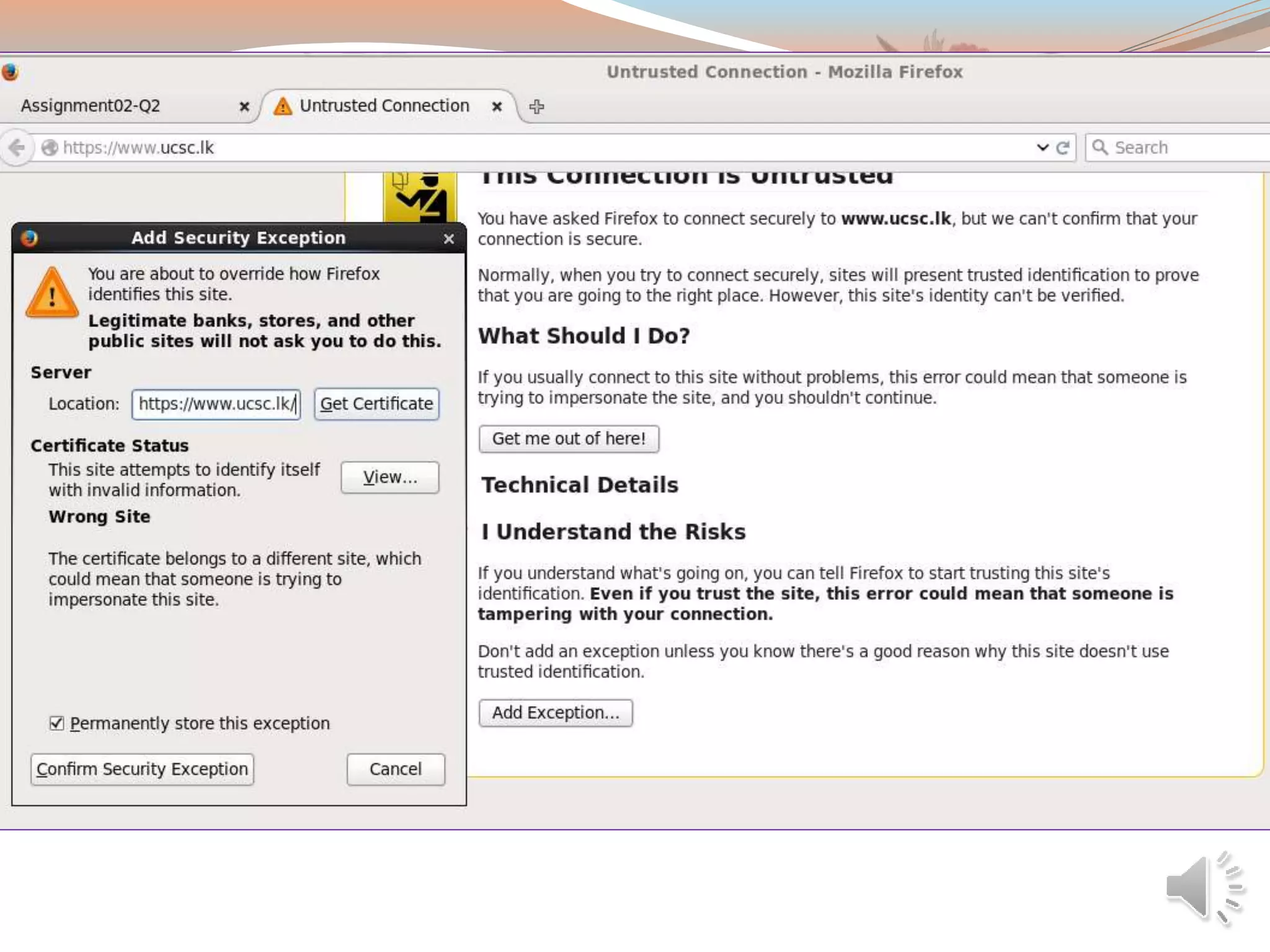Click the Get me out of here! button

(x=569, y=439)
